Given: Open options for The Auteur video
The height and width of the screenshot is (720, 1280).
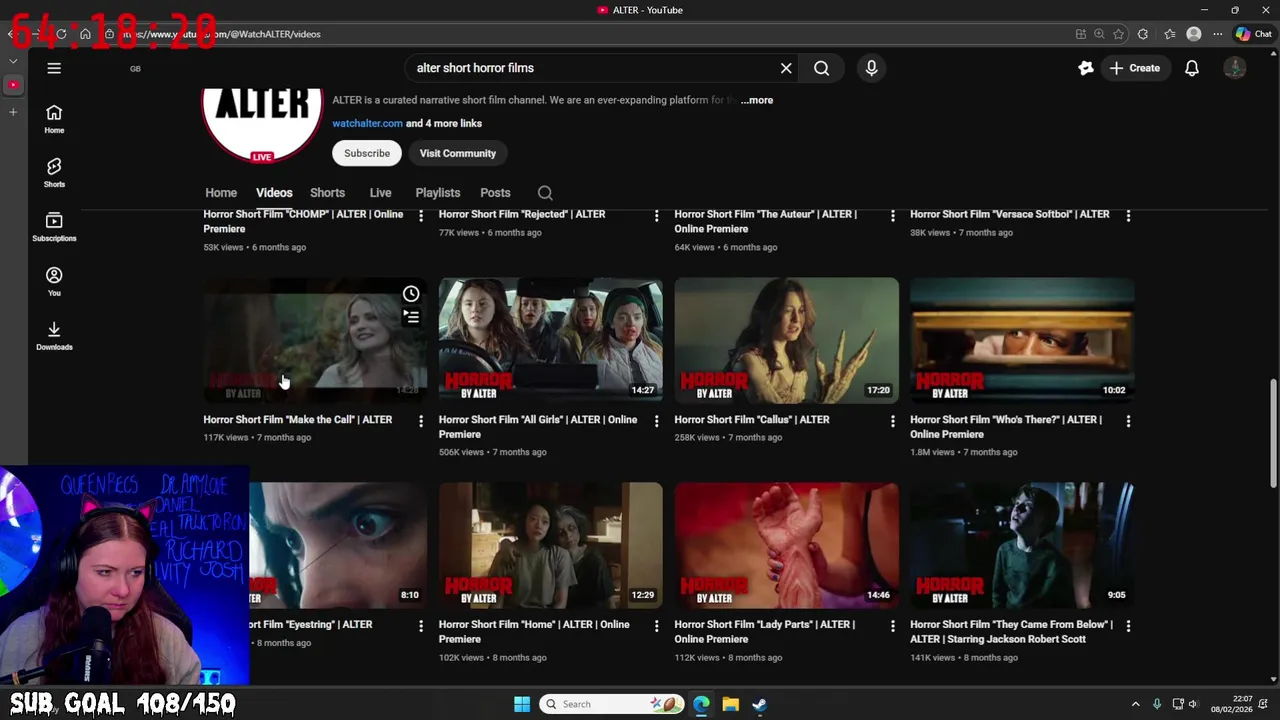Looking at the screenshot, I should [x=893, y=216].
